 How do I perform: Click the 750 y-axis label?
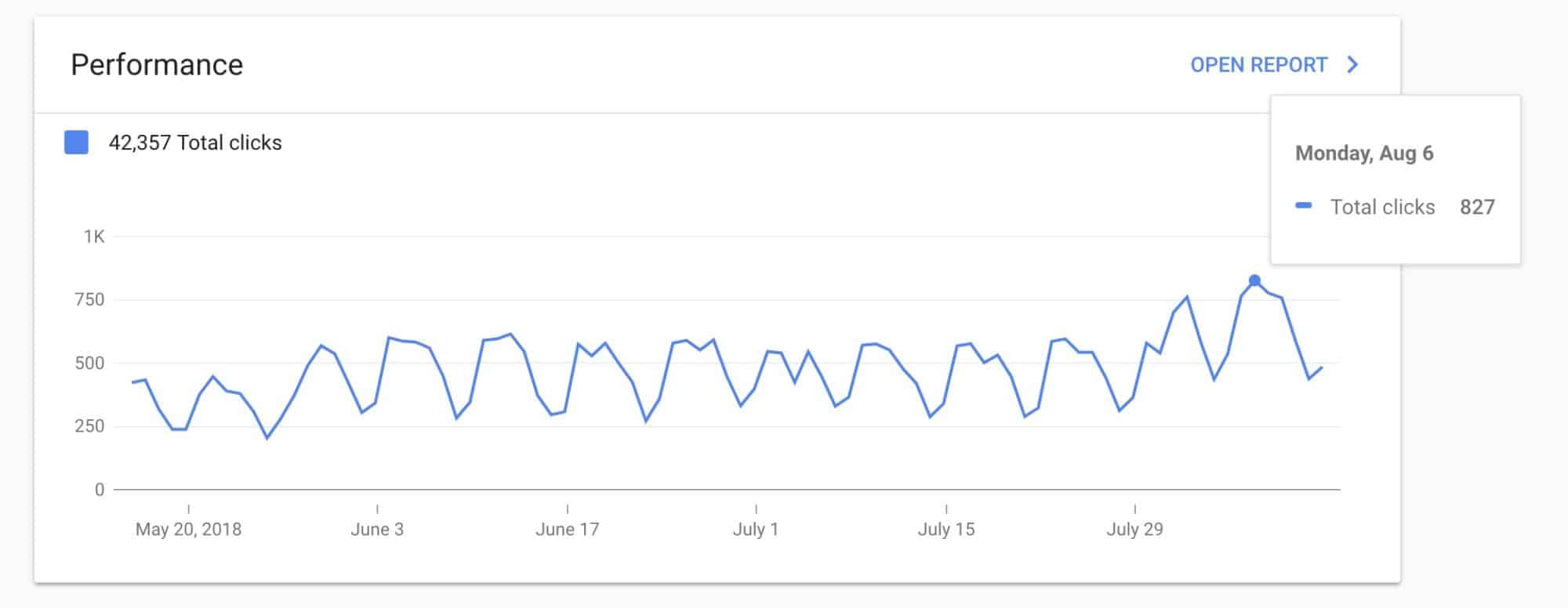[x=89, y=300]
